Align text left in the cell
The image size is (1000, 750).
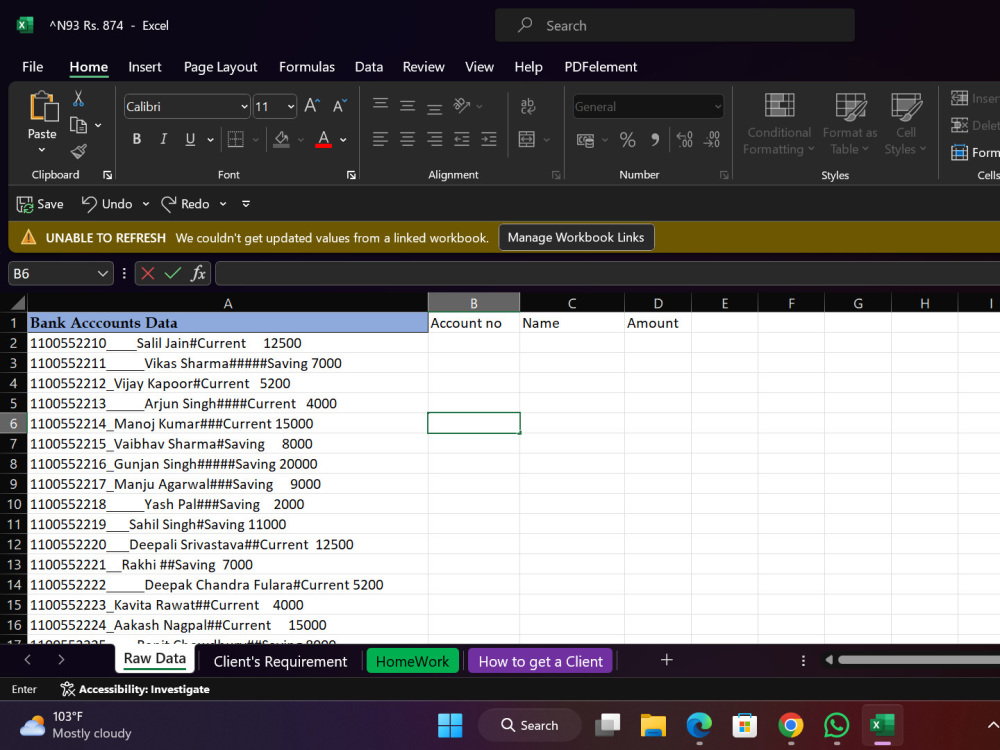click(380, 139)
